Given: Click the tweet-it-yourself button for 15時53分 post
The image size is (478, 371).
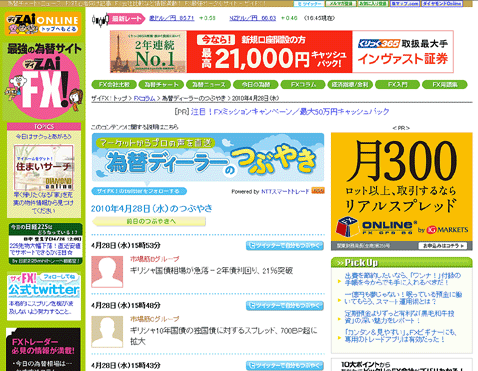Looking at the screenshot, I should (x=285, y=246).
